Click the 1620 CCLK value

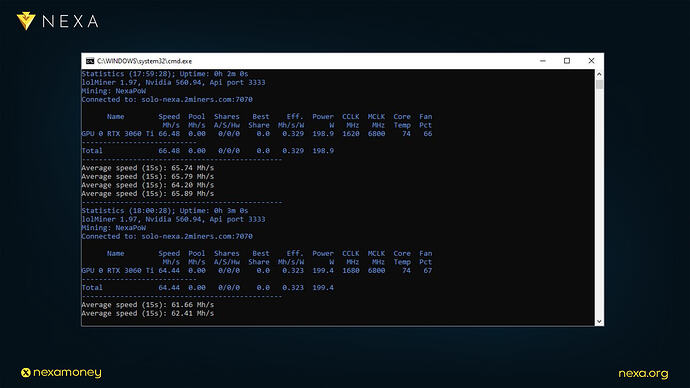click(x=351, y=134)
